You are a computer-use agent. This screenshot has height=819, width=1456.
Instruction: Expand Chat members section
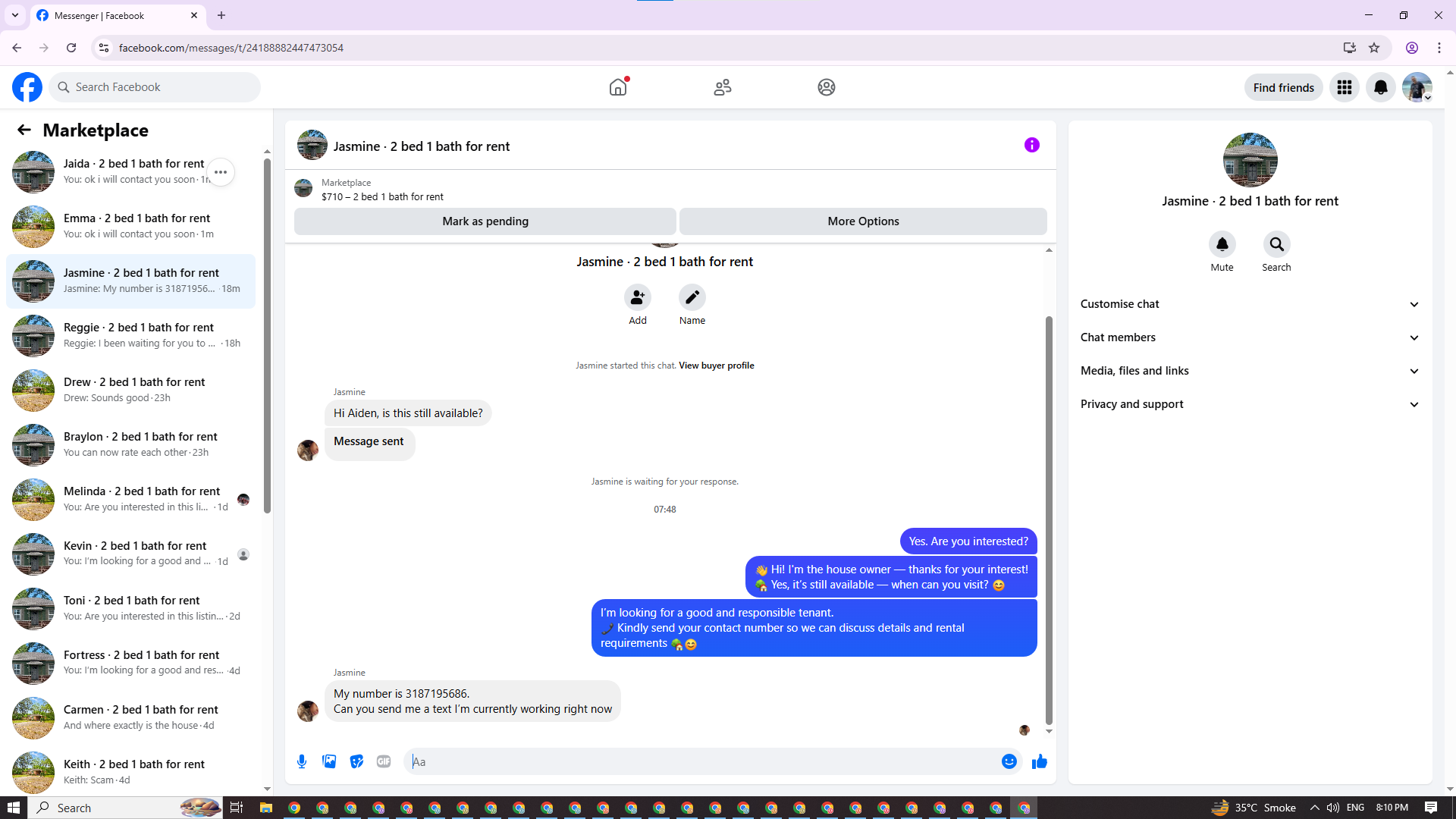[x=1250, y=337]
